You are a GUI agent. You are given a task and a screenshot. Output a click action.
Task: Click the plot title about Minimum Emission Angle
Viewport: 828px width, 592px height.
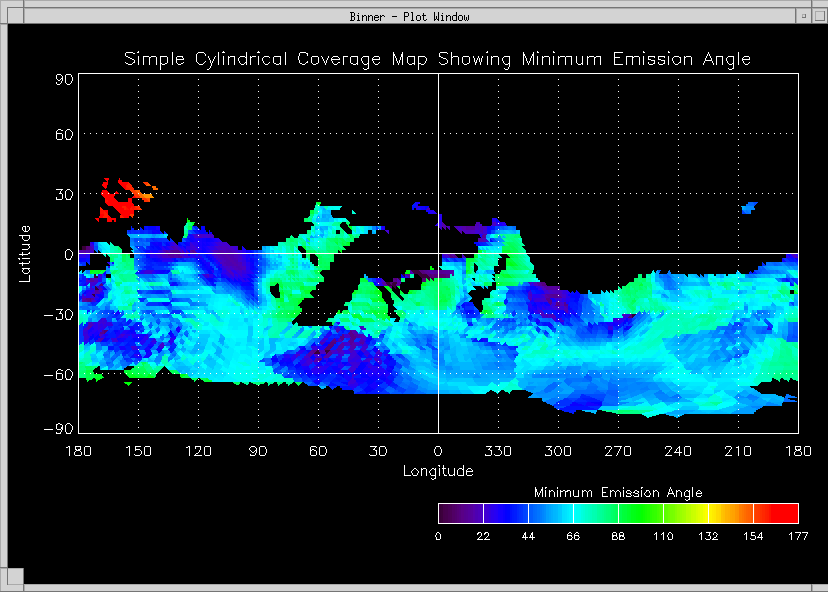click(x=437, y=59)
